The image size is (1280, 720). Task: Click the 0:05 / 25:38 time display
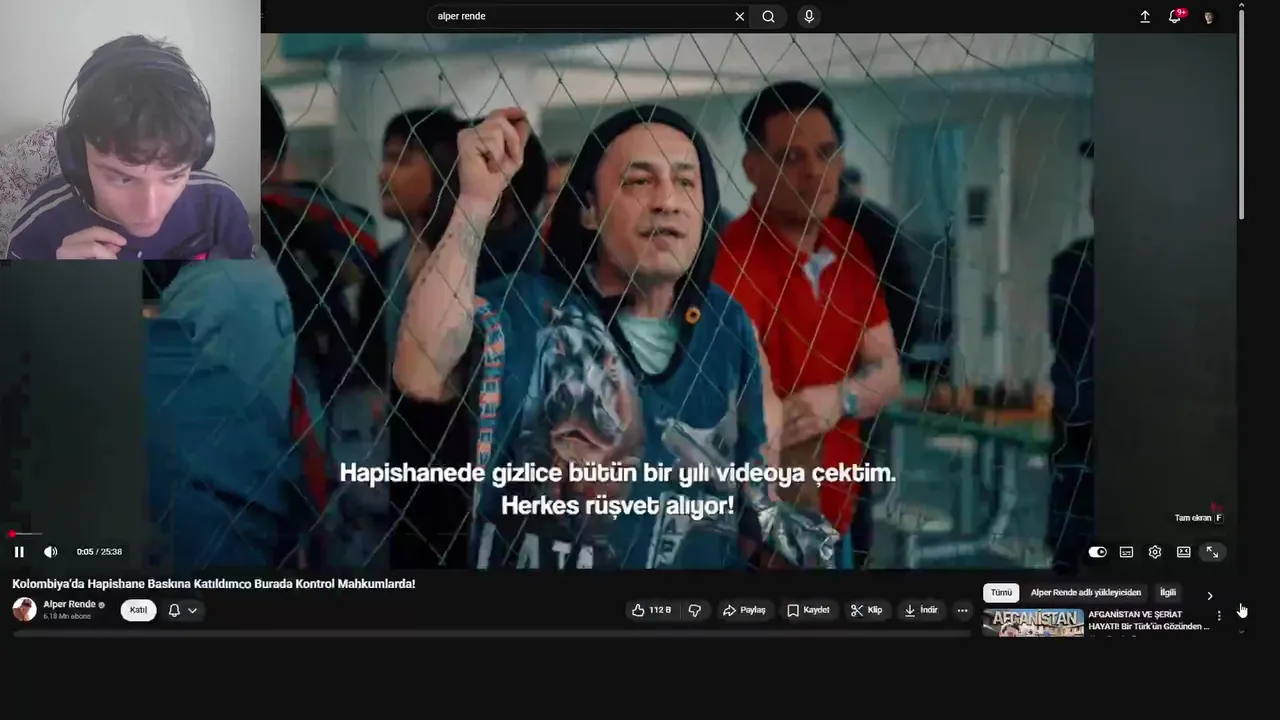click(x=99, y=552)
